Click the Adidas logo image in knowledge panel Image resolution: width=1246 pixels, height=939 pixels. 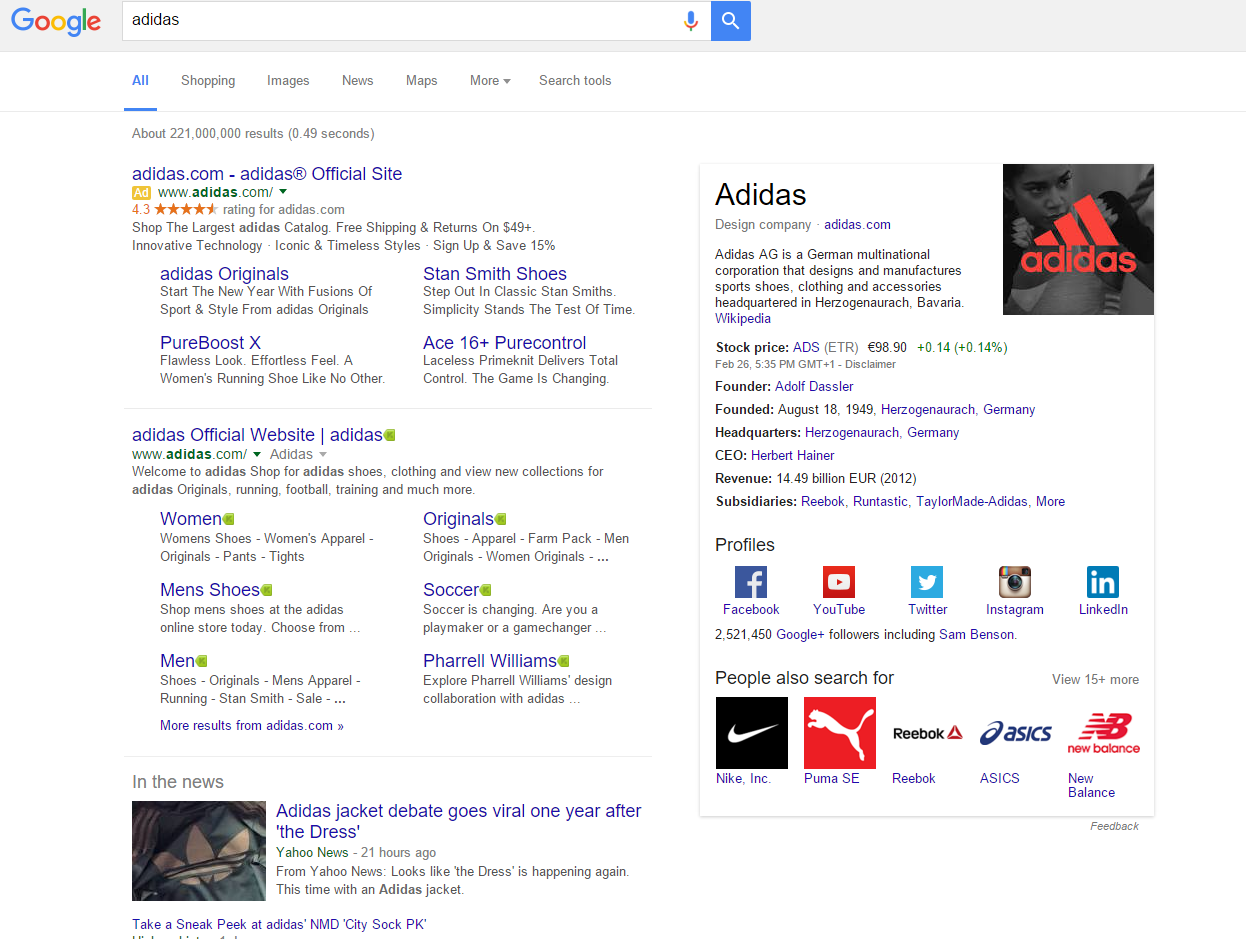click(x=1078, y=240)
